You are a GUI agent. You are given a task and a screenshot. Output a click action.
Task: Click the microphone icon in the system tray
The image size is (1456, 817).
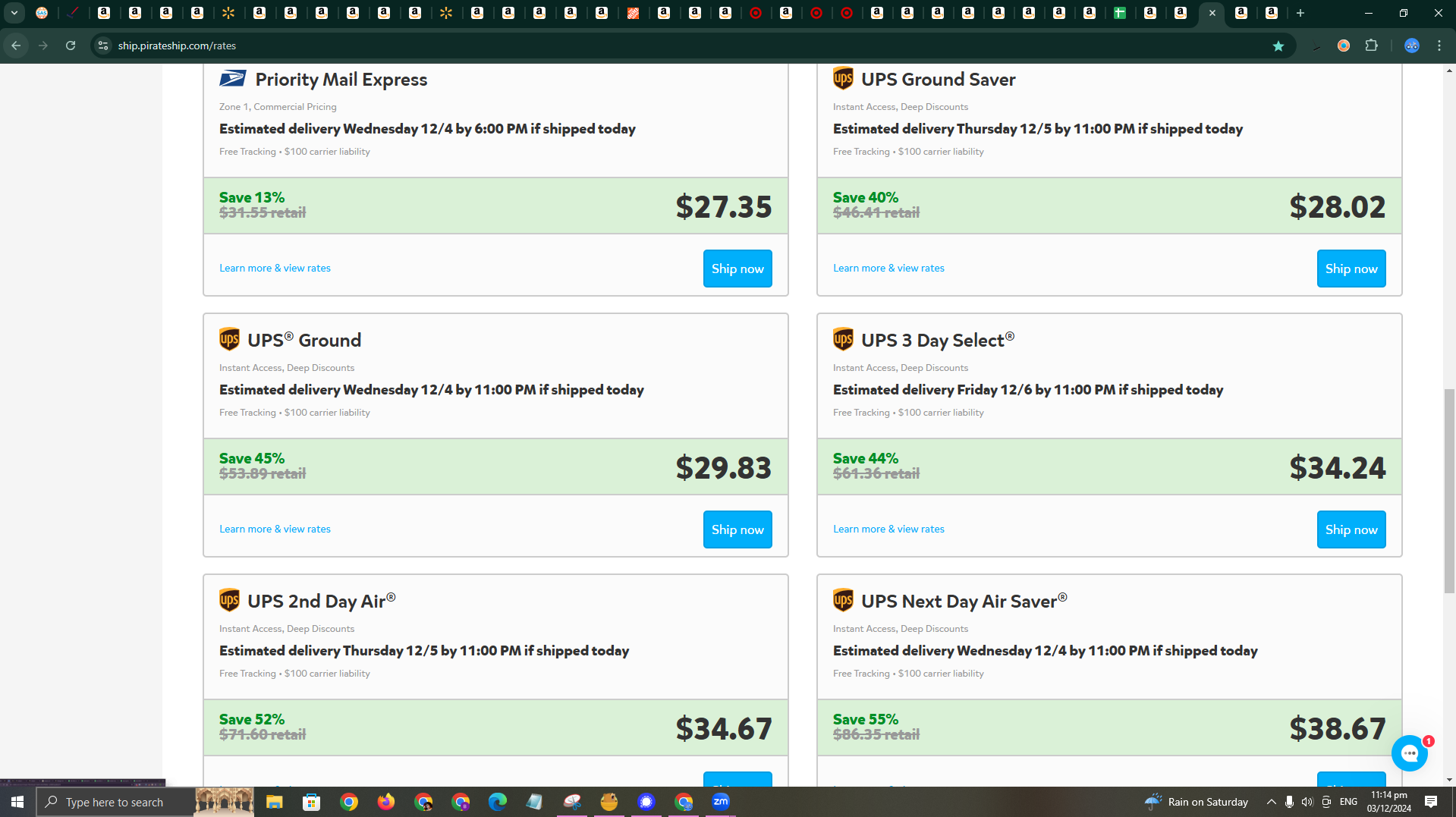pyautogui.click(x=1288, y=802)
